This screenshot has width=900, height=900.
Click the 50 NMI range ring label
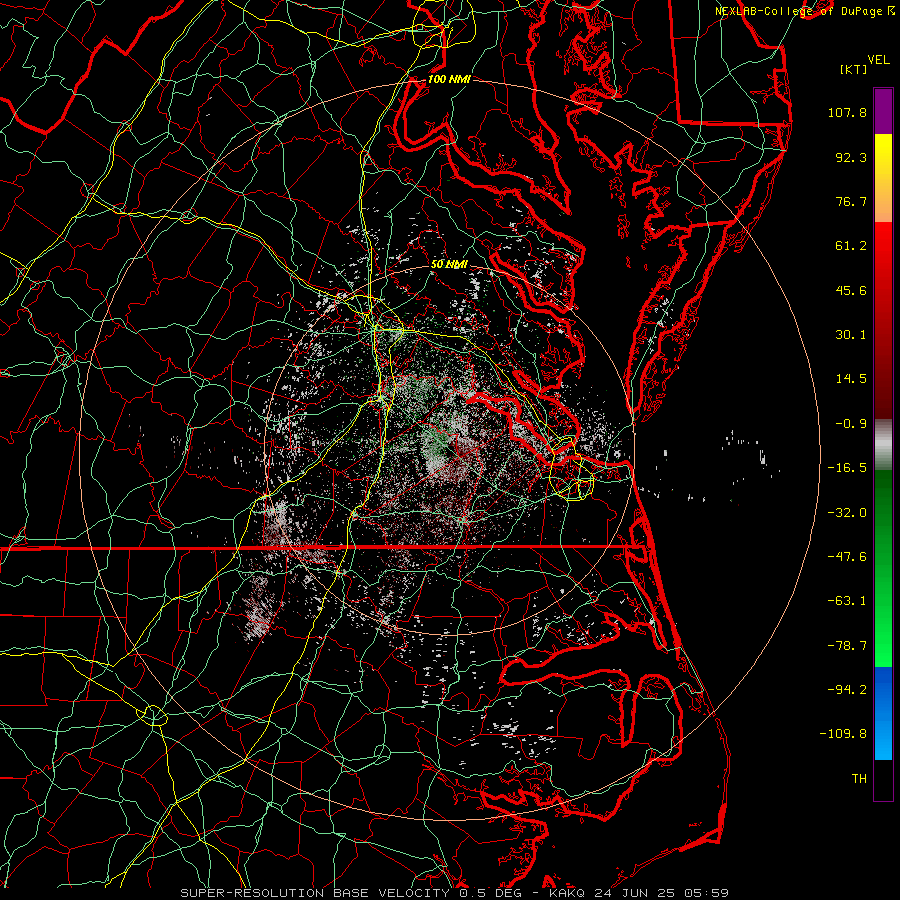pos(449,264)
